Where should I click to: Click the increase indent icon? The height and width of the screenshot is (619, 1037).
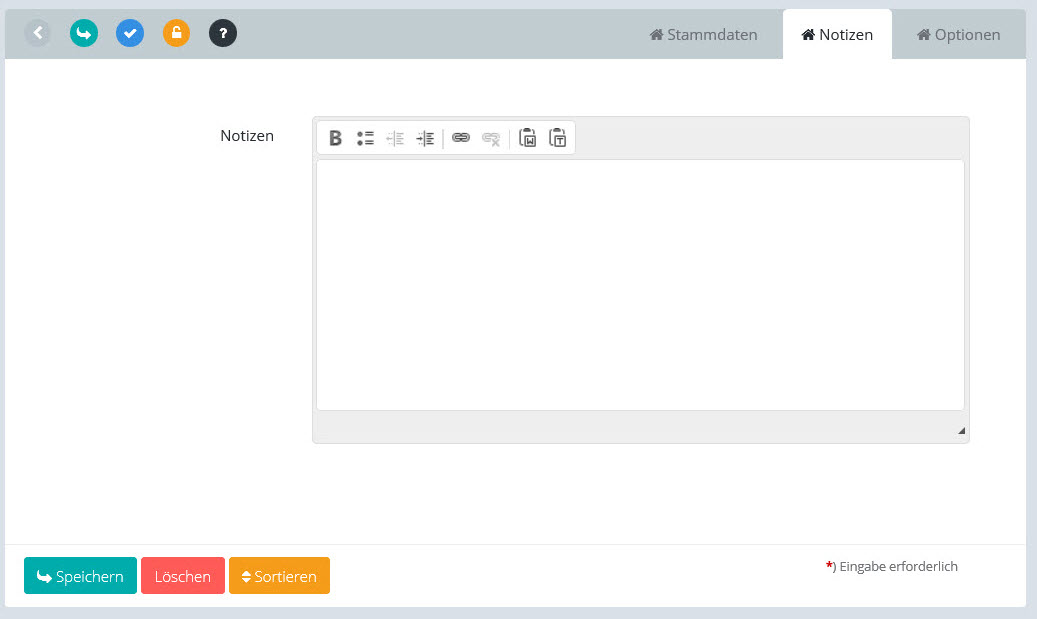[425, 138]
